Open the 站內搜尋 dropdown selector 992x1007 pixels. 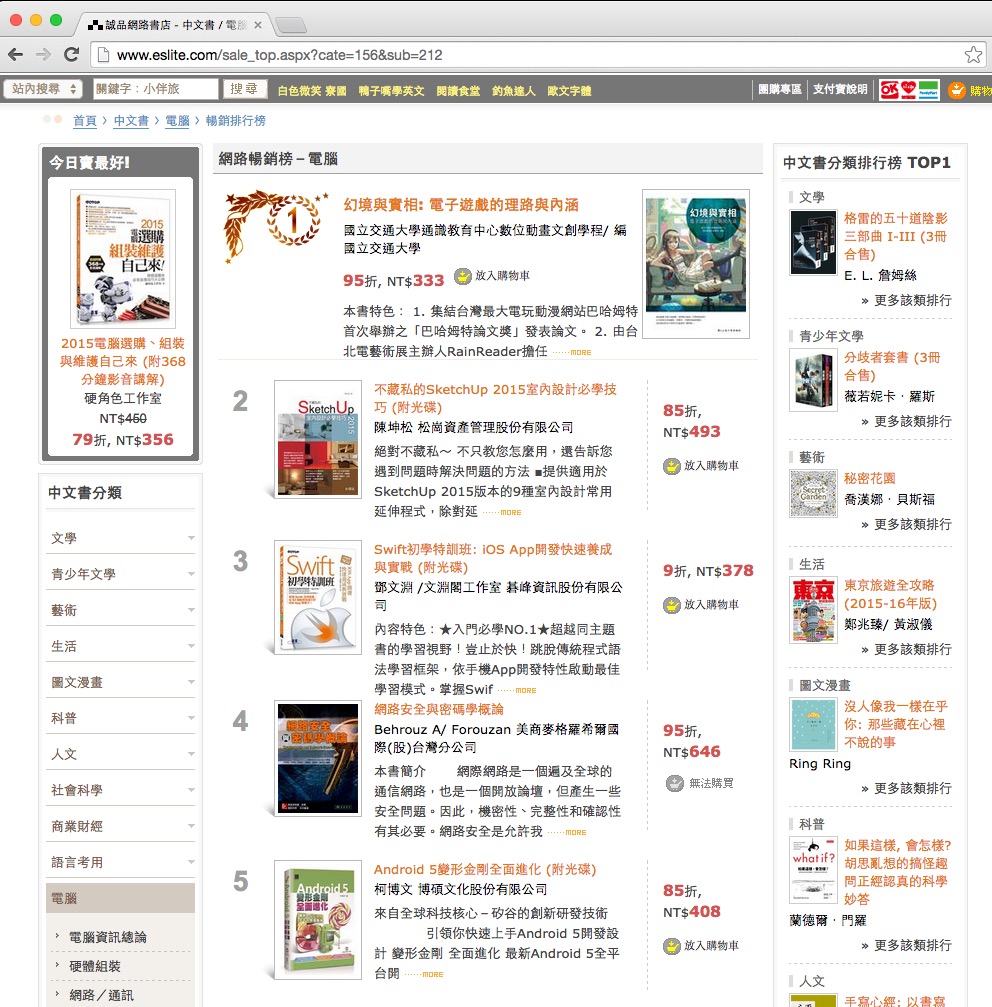click(x=44, y=89)
